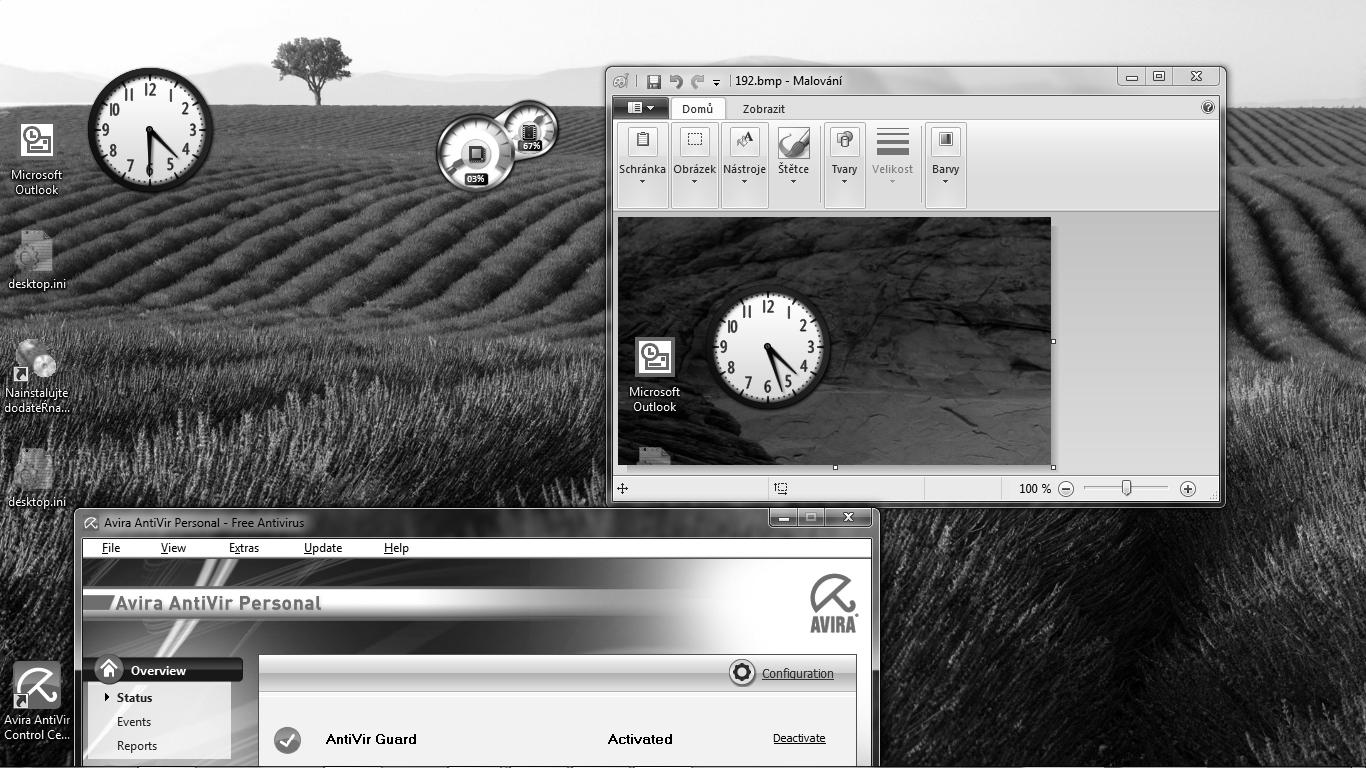Click the Redo arrow in Malování

tap(697, 81)
